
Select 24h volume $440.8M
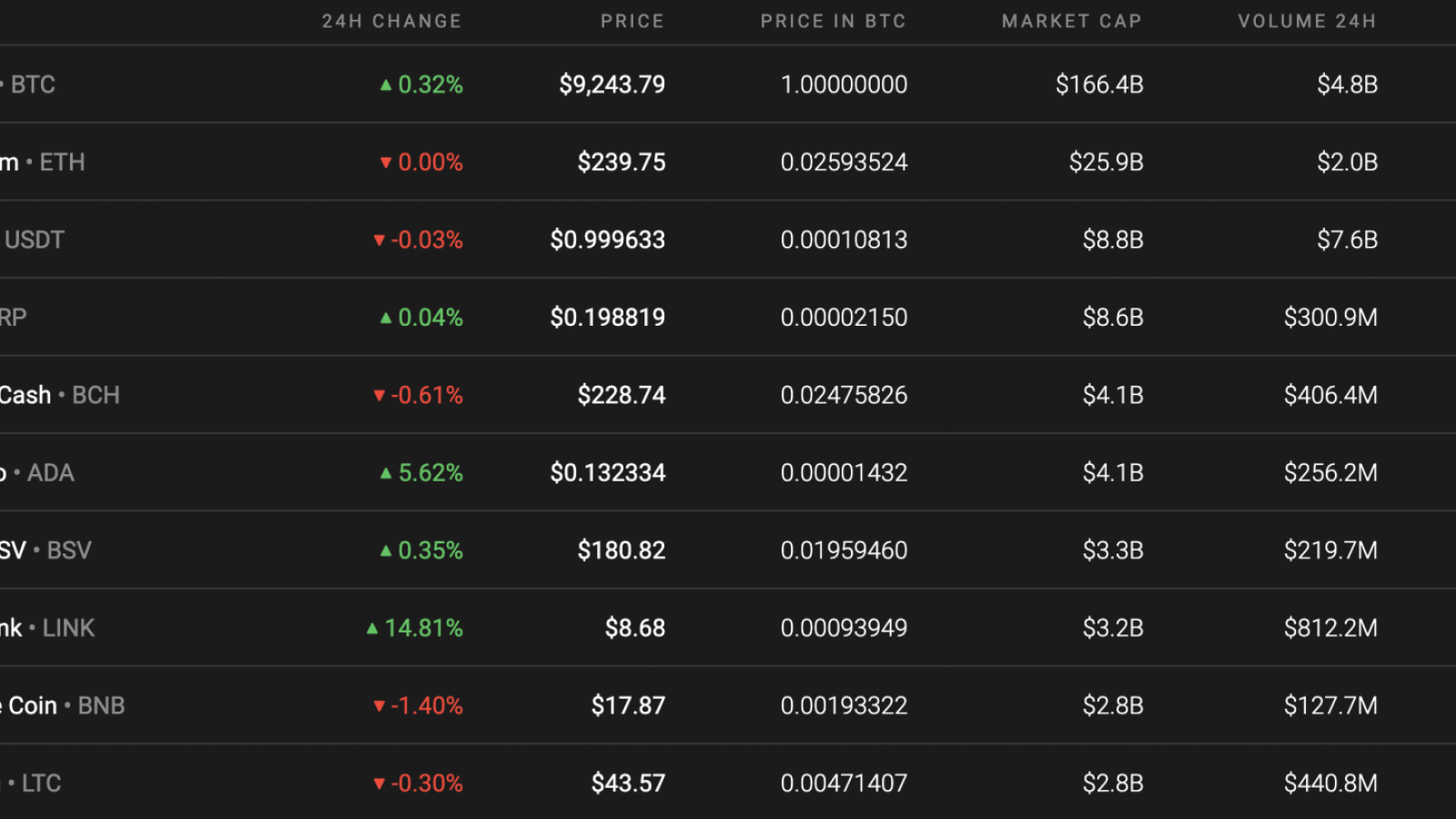[x=1330, y=784]
